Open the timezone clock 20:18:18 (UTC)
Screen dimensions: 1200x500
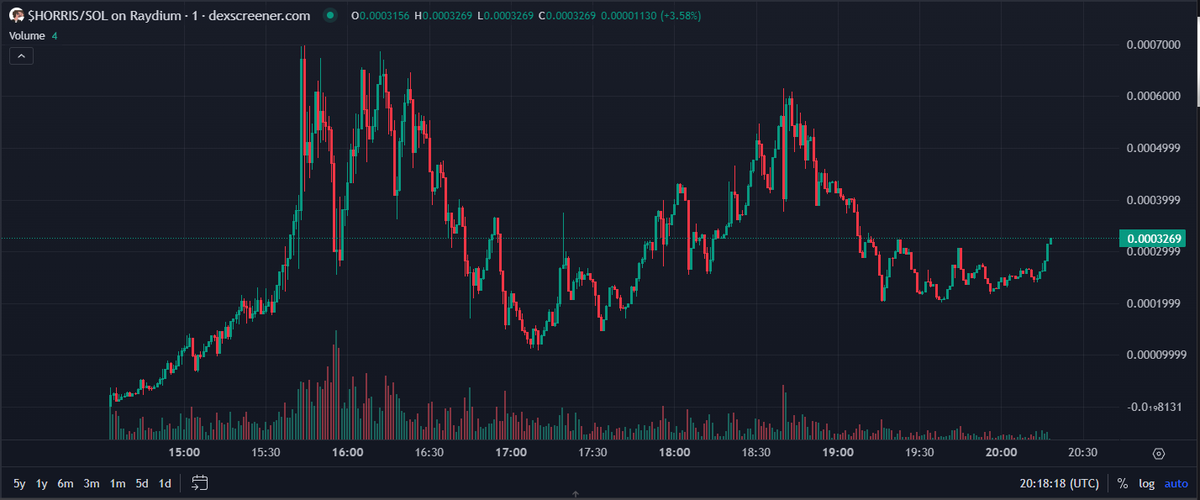1061,483
